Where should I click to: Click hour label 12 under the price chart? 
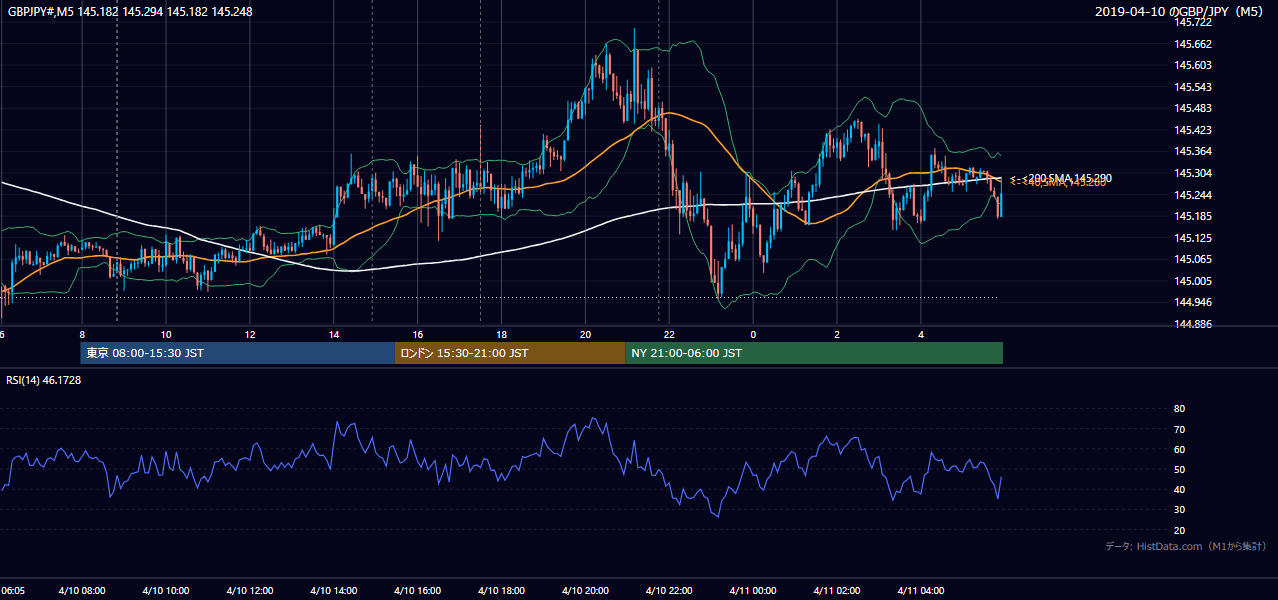pos(250,334)
